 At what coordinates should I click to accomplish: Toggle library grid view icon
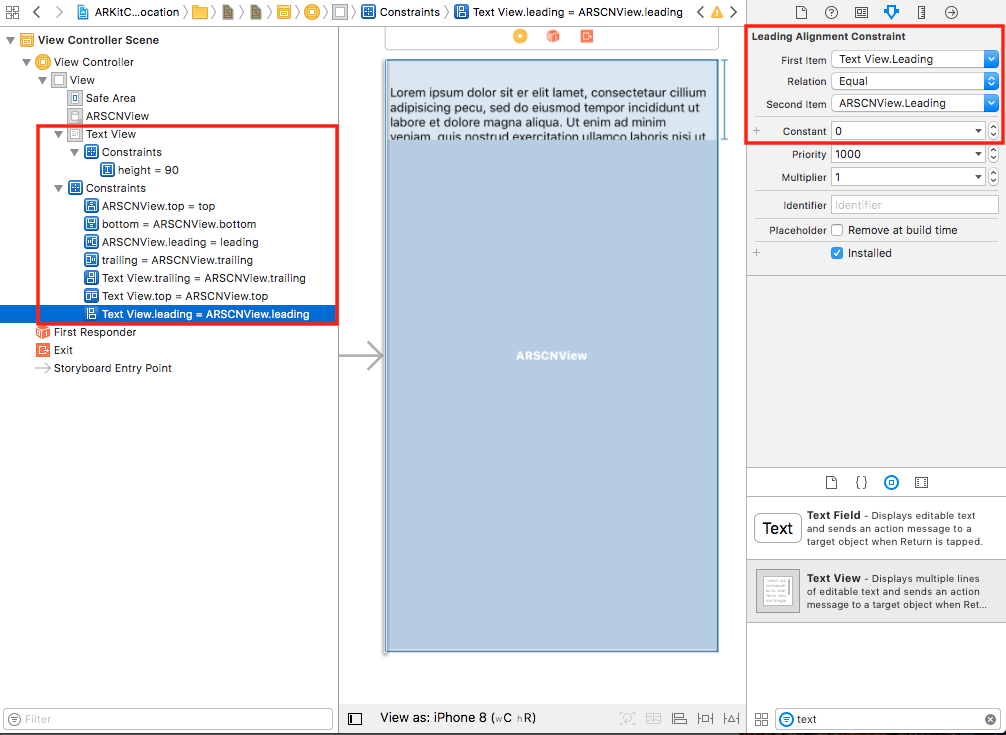(761, 719)
